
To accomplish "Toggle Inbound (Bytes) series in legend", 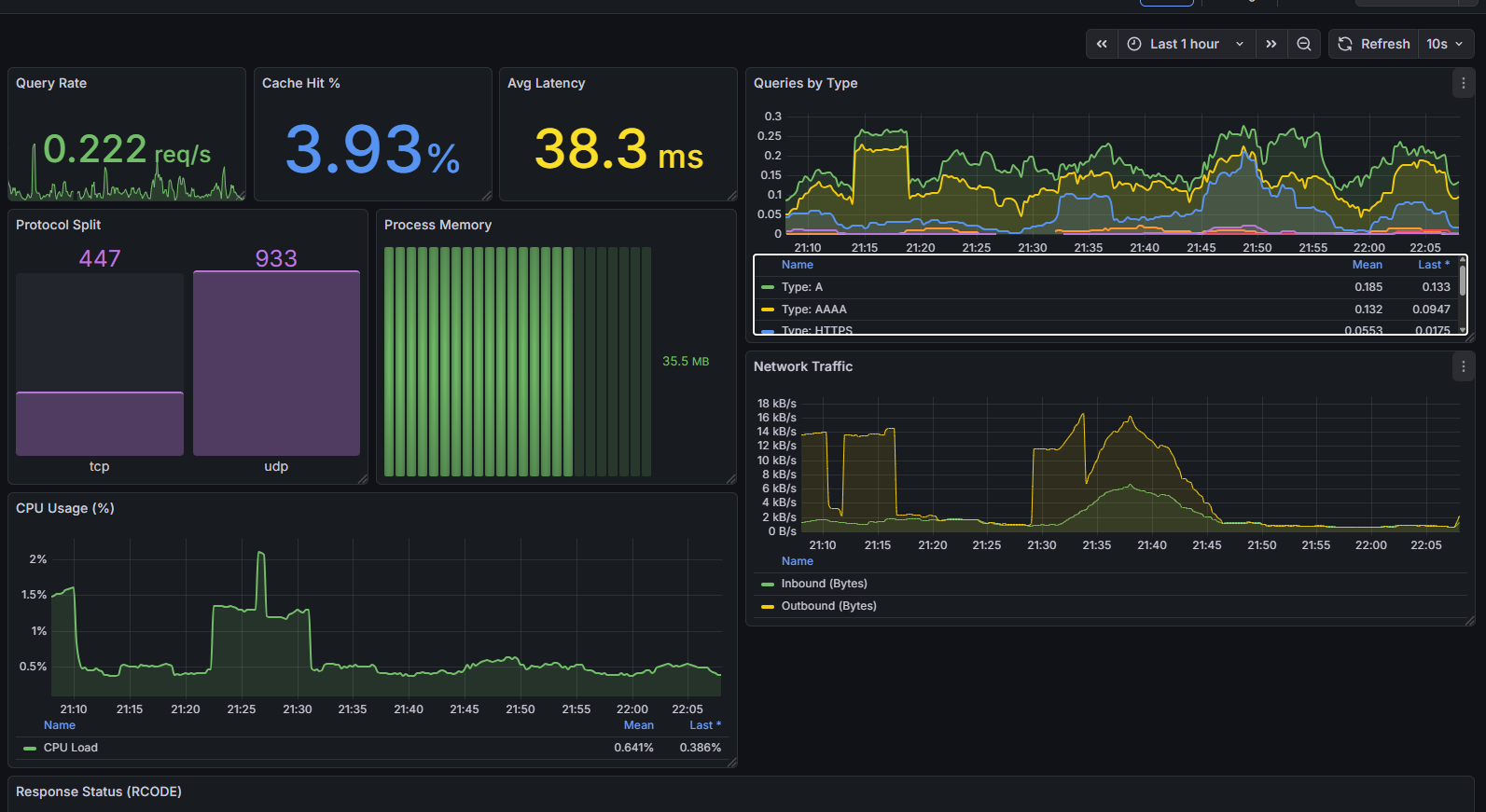I will 824,584.
